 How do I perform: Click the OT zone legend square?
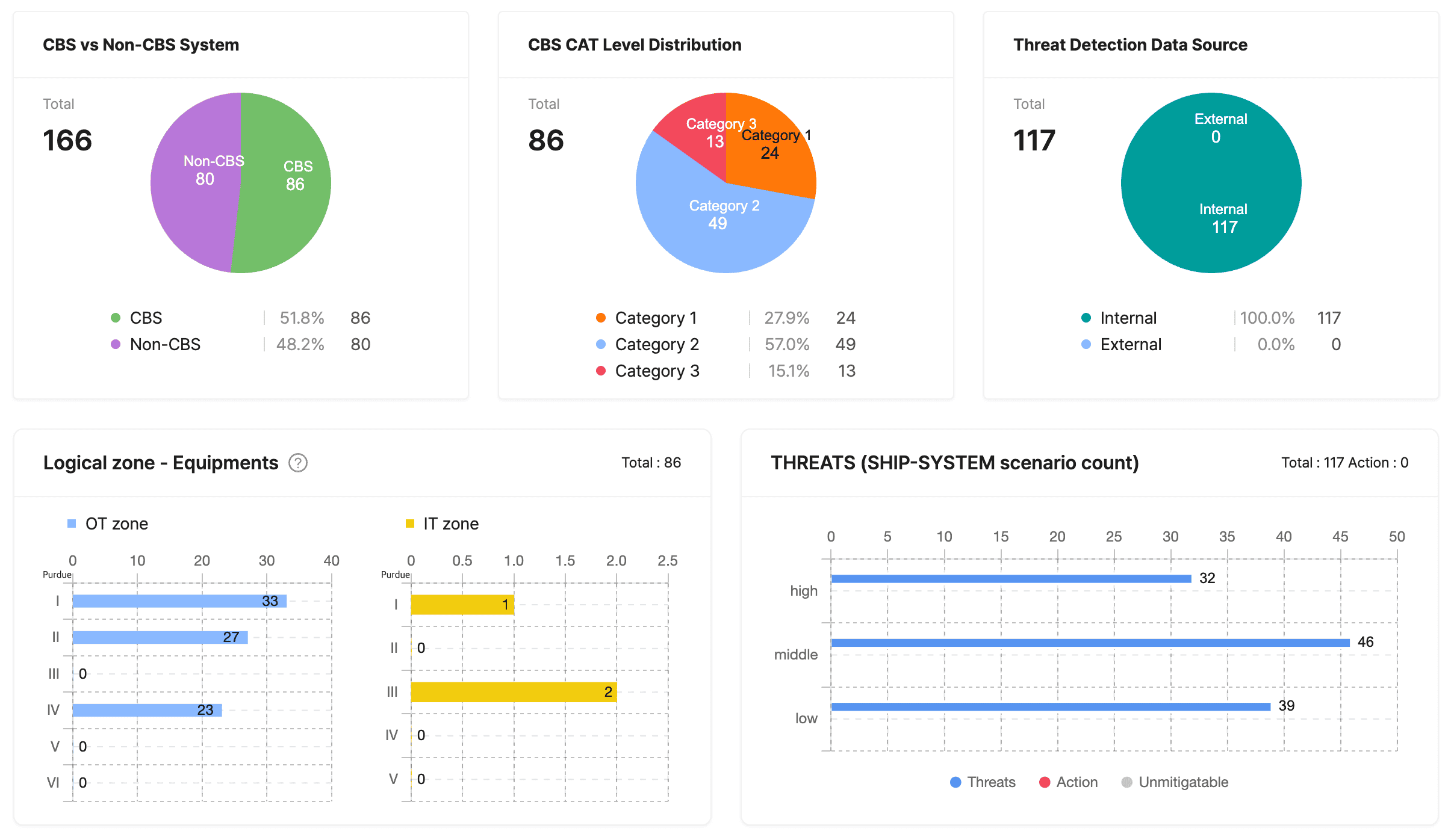pos(72,523)
